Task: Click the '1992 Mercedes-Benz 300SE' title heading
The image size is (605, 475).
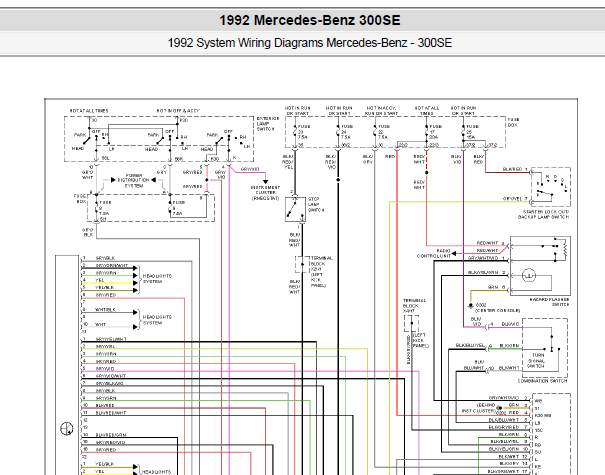Action: [310, 20]
